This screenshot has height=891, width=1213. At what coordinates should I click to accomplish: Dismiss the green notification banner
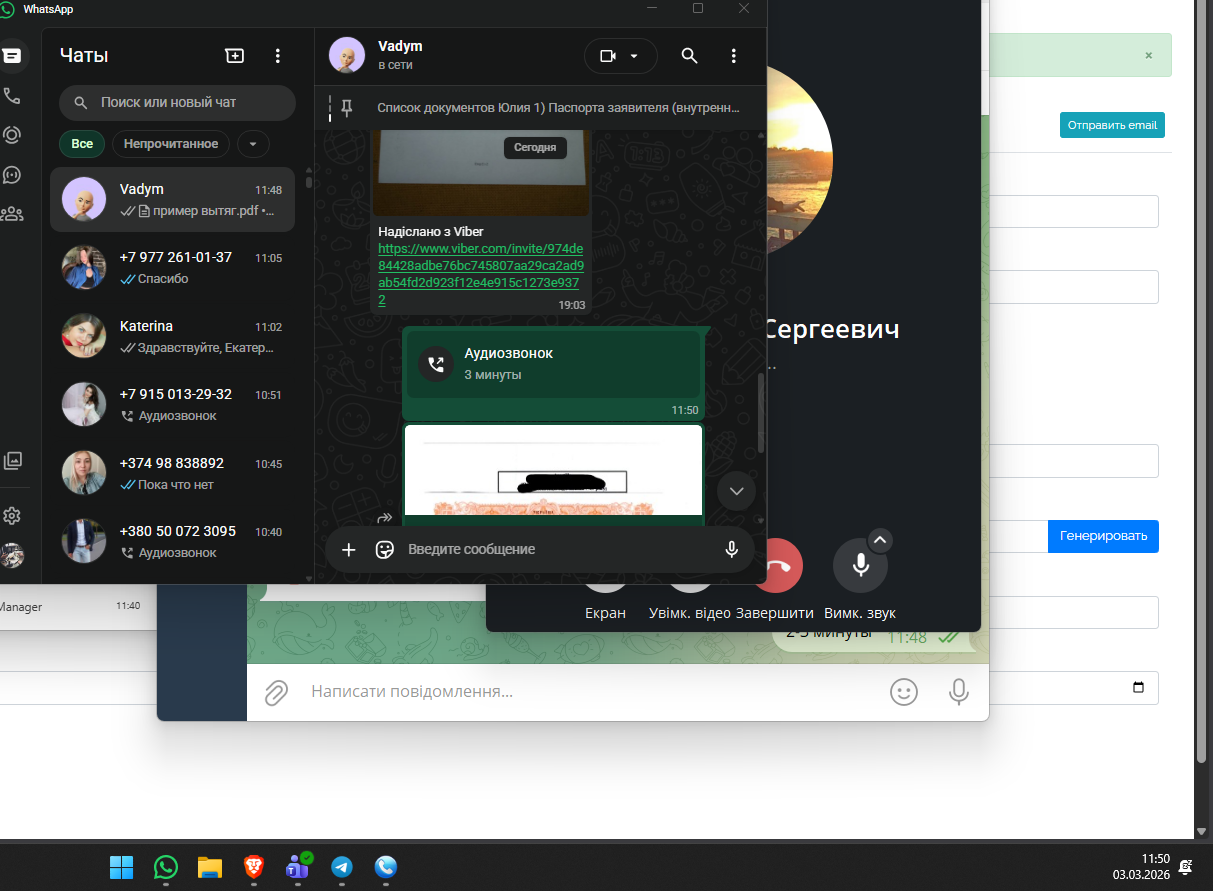point(1148,55)
